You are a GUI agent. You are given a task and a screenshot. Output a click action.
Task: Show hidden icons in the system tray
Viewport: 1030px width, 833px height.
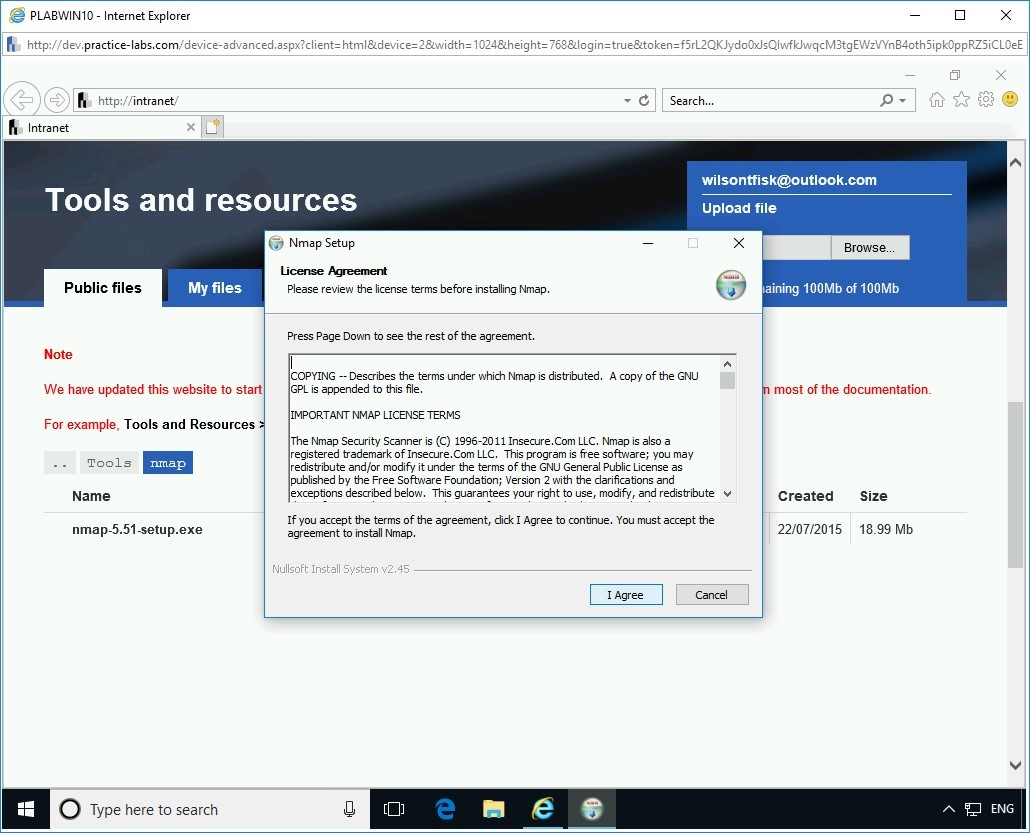pos(948,809)
